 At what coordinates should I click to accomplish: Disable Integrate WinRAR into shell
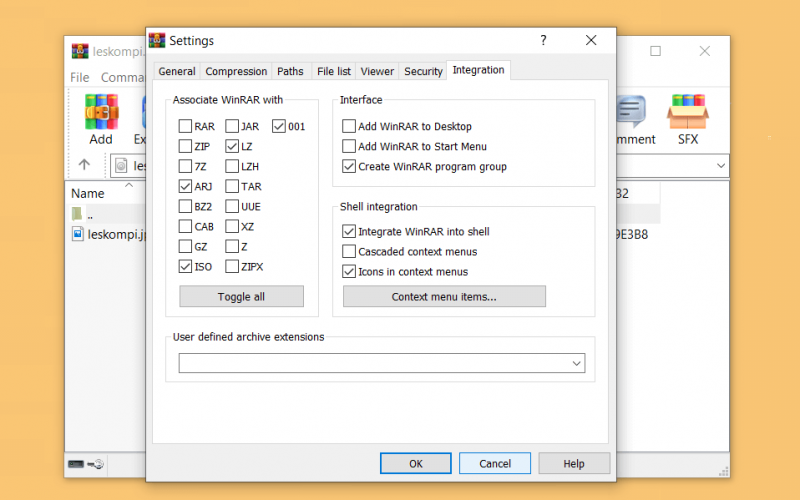coord(349,232)
